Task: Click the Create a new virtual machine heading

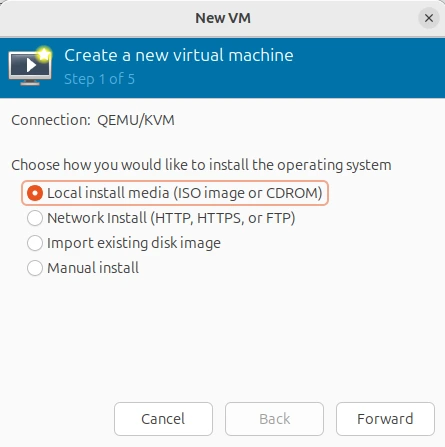Action: 179,55
